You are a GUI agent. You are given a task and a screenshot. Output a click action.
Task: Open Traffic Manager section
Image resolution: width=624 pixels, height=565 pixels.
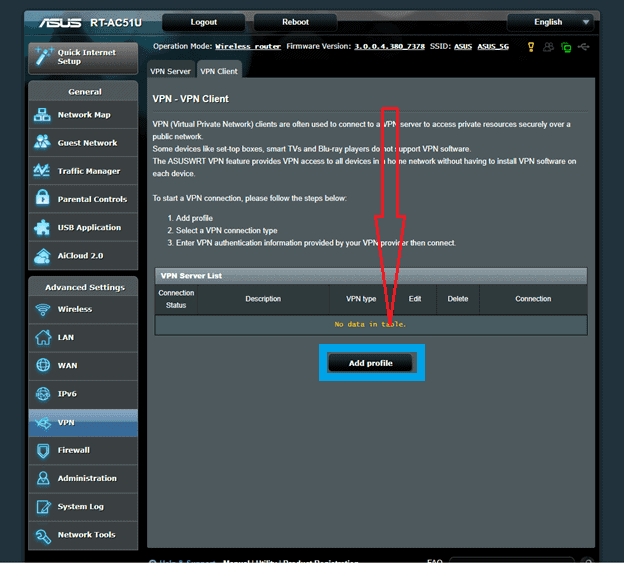(x=83, y=171)
